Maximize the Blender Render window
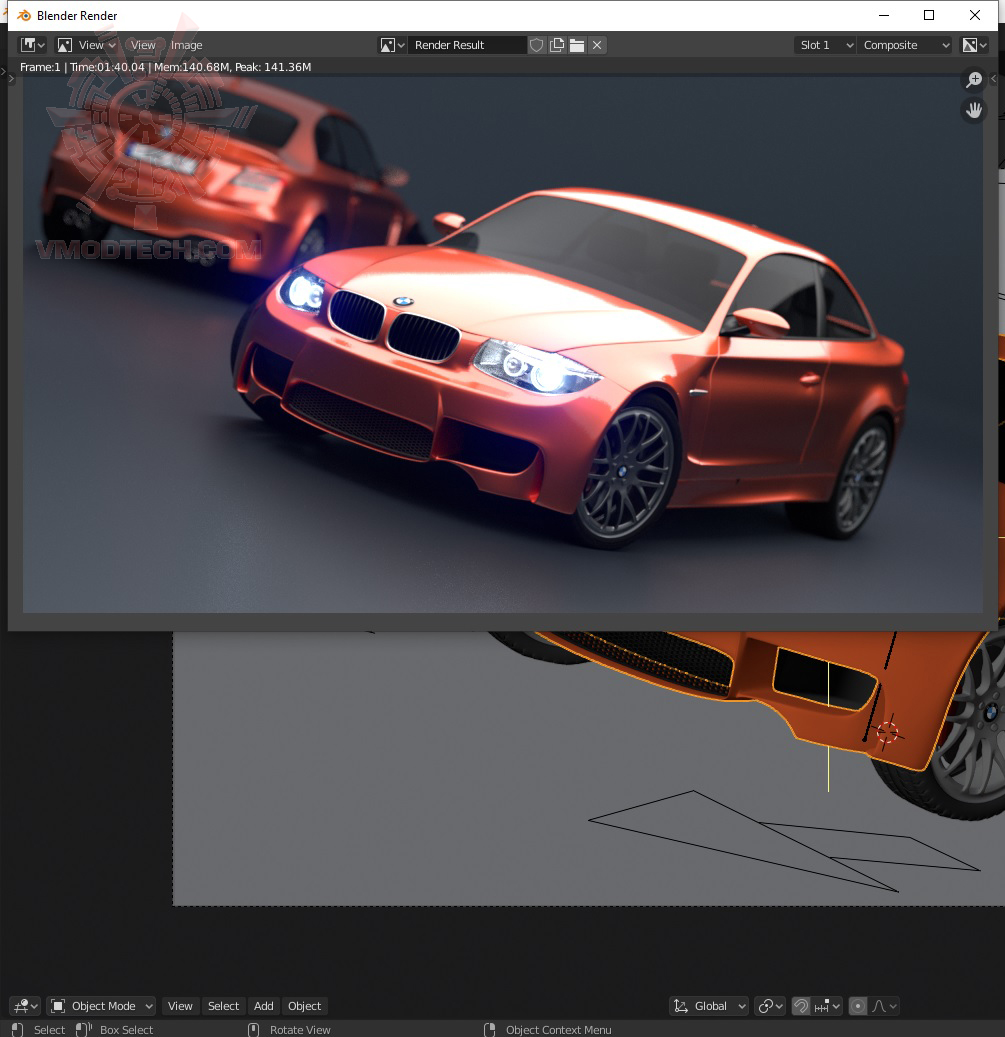The image size is (1005, 1037). coord(929,15)
